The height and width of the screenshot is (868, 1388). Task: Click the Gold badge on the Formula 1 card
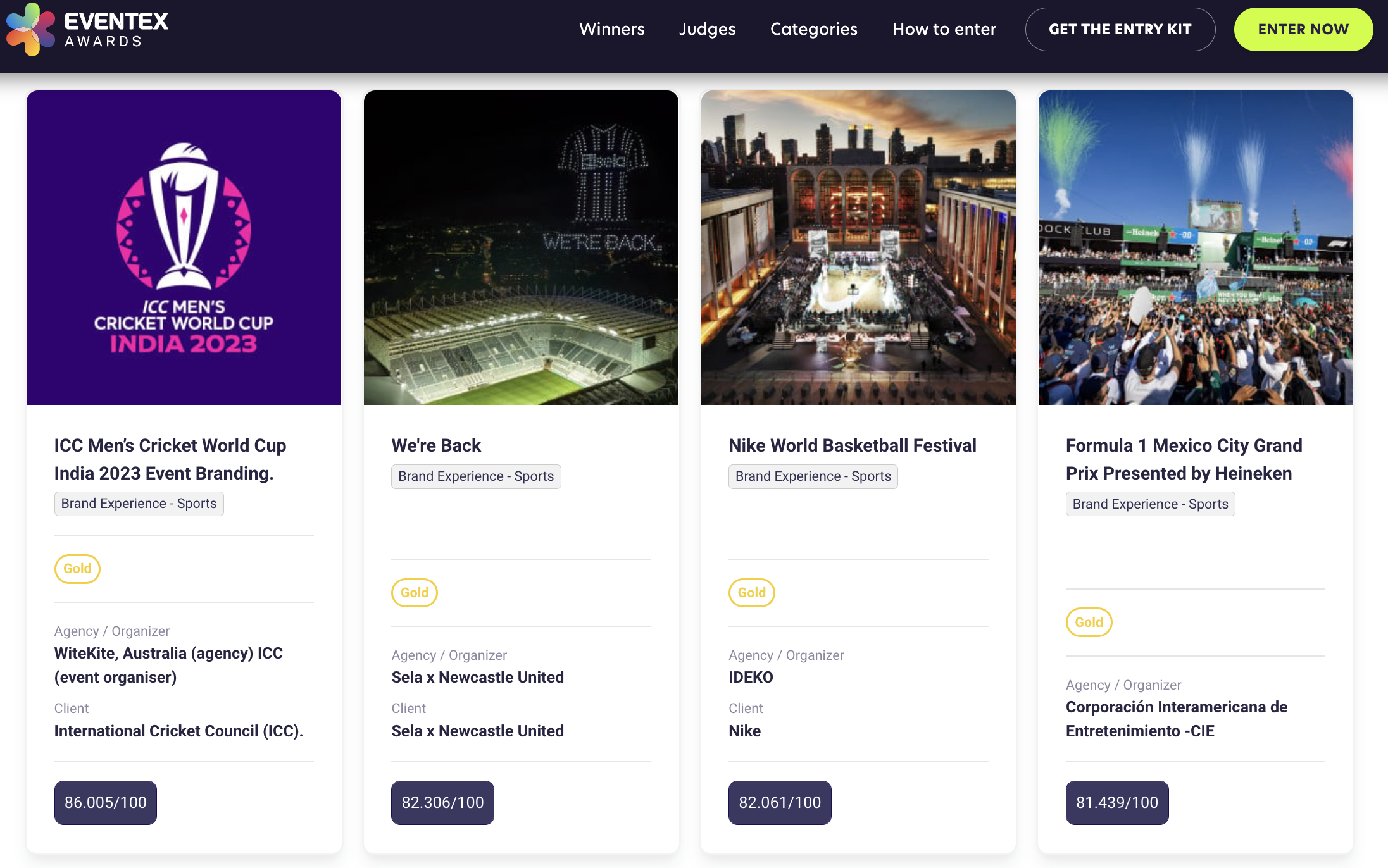pos(1089,623)
